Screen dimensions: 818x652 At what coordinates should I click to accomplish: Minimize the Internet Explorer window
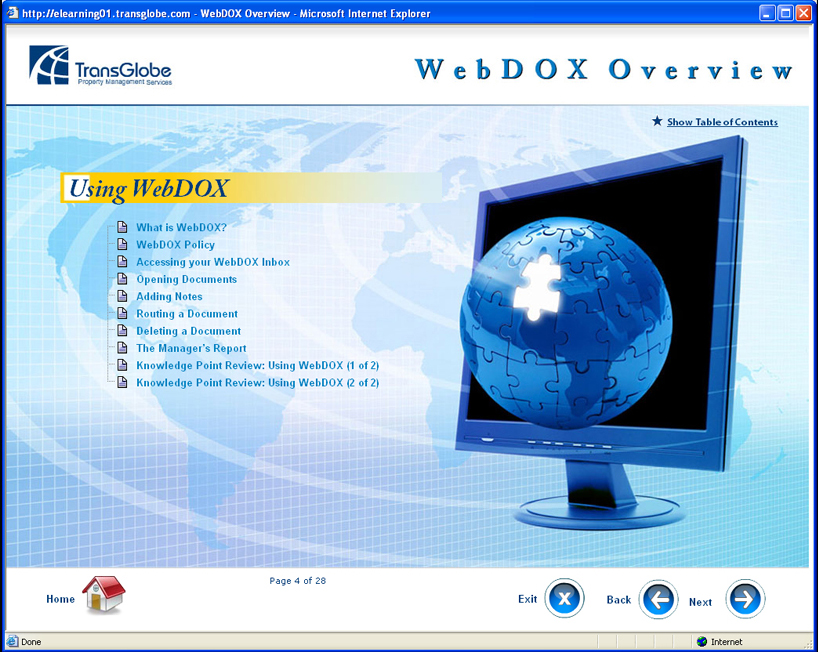pos(767,13)
